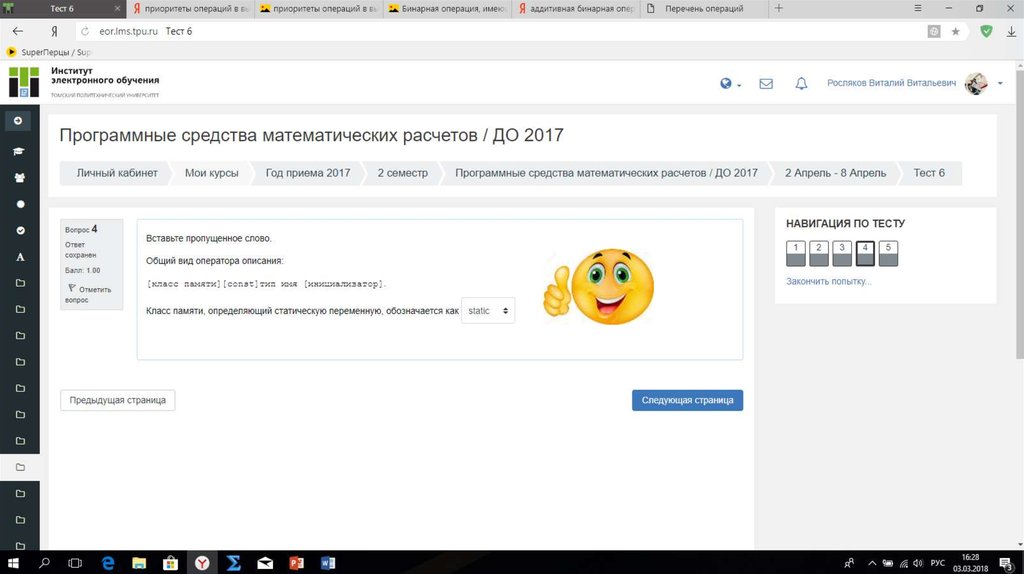Jump to question 4 in test navigation
The image size is (1024, 574).
click(x=865, y=253)
